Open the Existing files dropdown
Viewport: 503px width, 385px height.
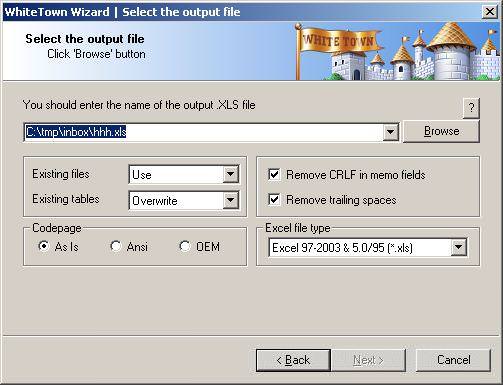(x=230, y=174)
